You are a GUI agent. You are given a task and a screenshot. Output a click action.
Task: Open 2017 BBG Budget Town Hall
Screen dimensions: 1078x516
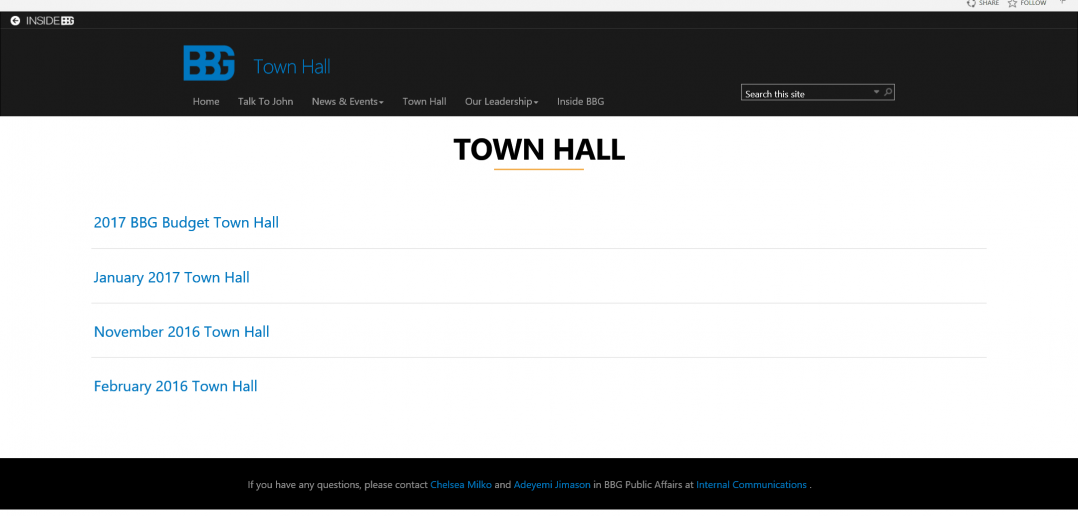tap(186, 223)
